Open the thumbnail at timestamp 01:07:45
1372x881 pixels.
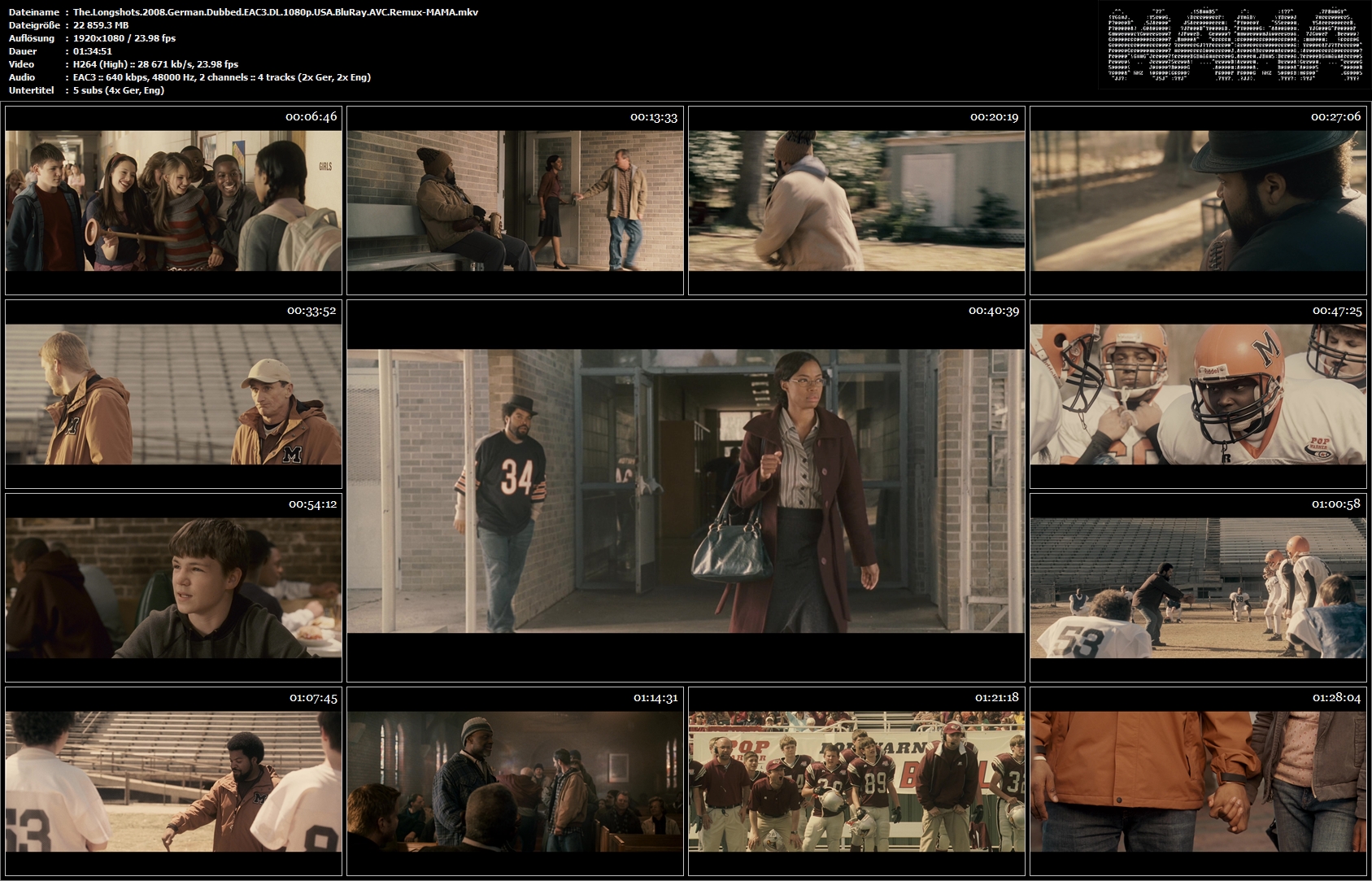pos(173,781)
